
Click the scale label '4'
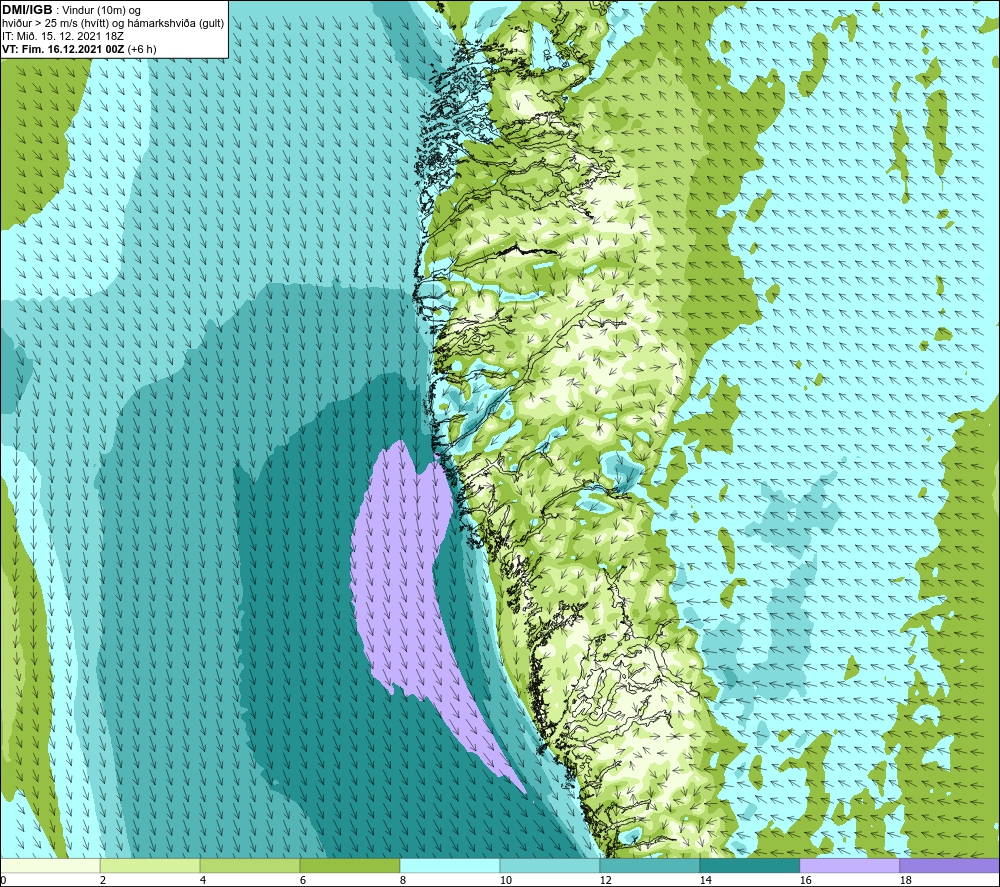pyautogui.click(x=203, y=880)
